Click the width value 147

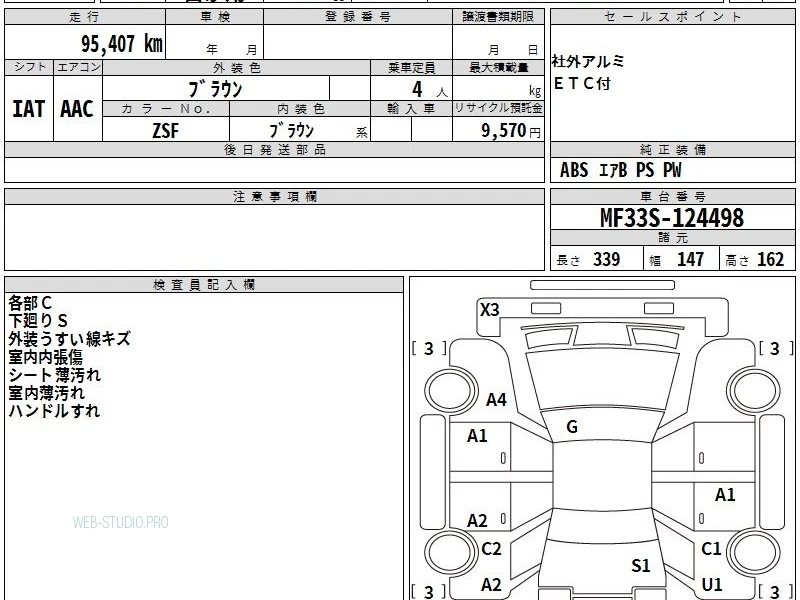click(x=690, y=259)
